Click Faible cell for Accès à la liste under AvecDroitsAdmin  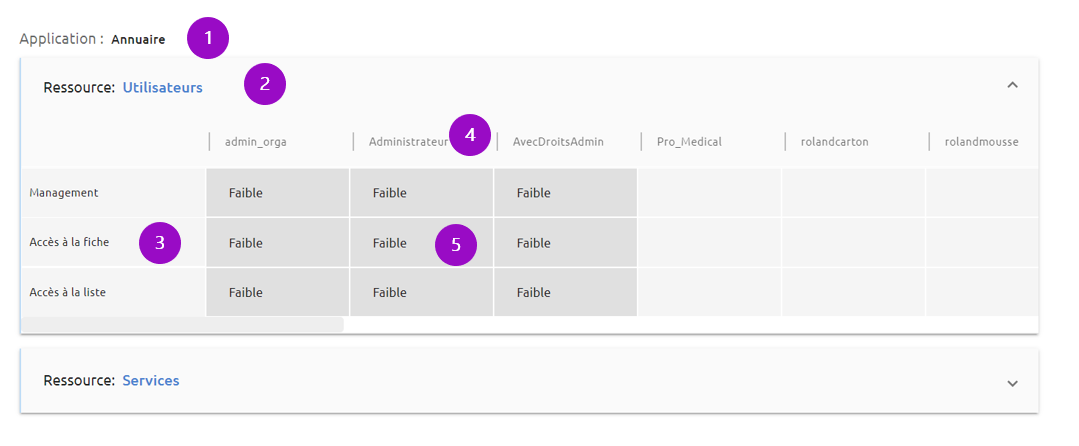(x=565, y=293)
